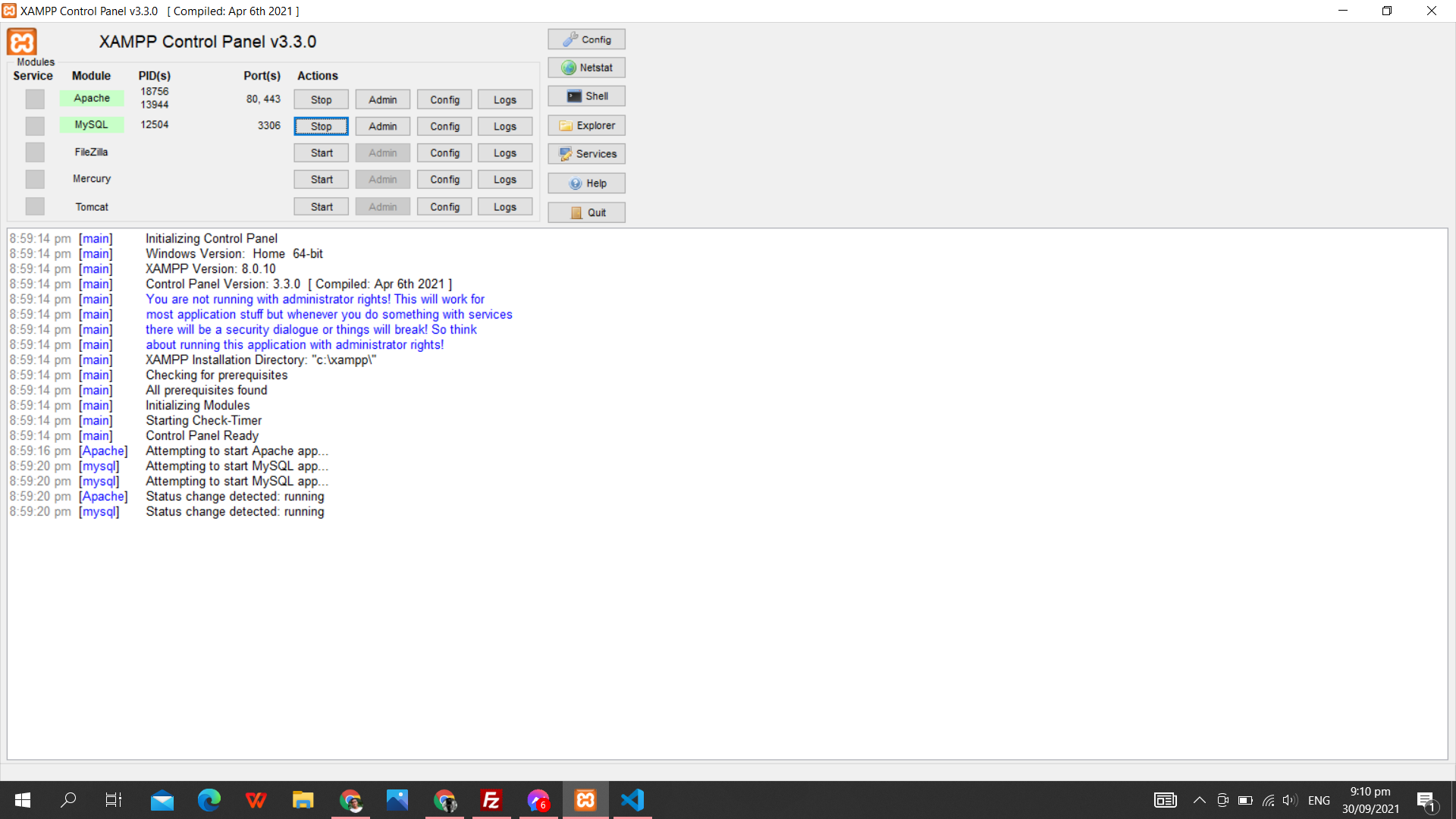
Task: Open the Help button
Action: [586, 184]
